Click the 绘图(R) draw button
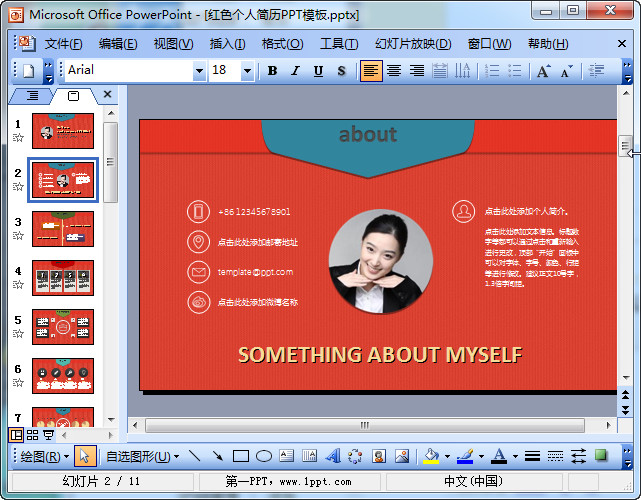The height and width of the screenshot is (500, 641). click(x=46, y=456)
